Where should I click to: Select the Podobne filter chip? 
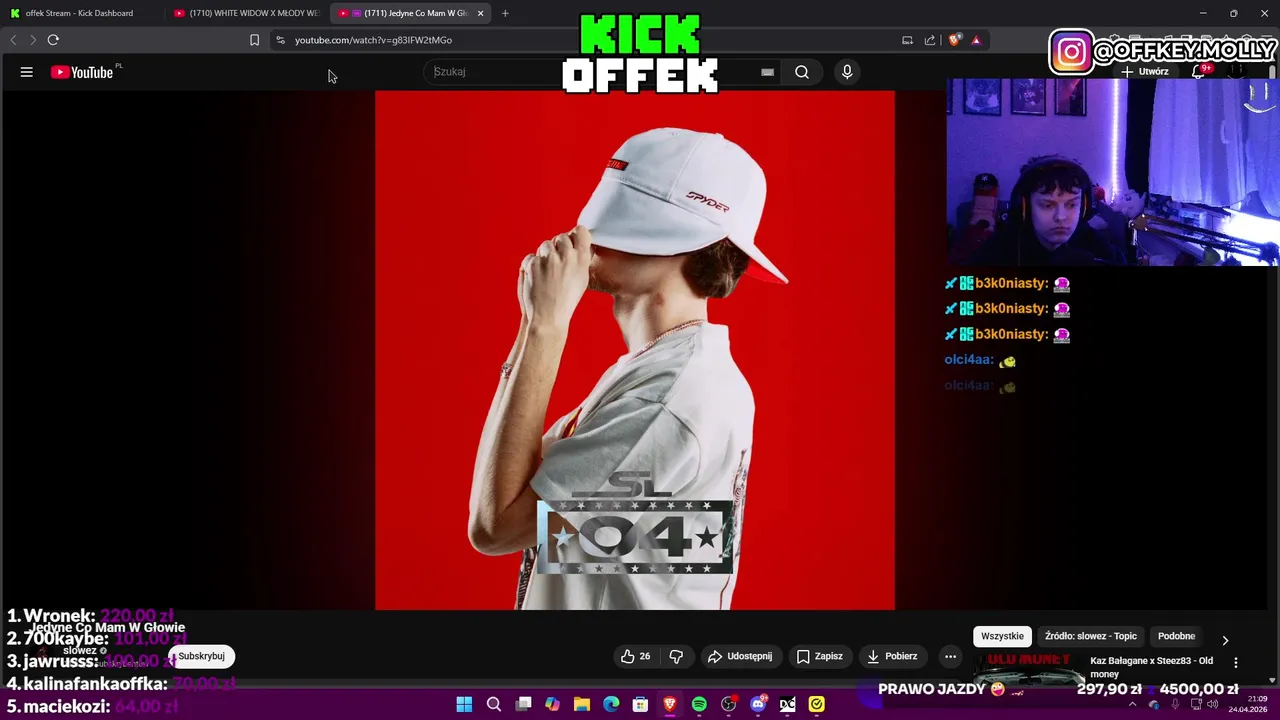1176,636
